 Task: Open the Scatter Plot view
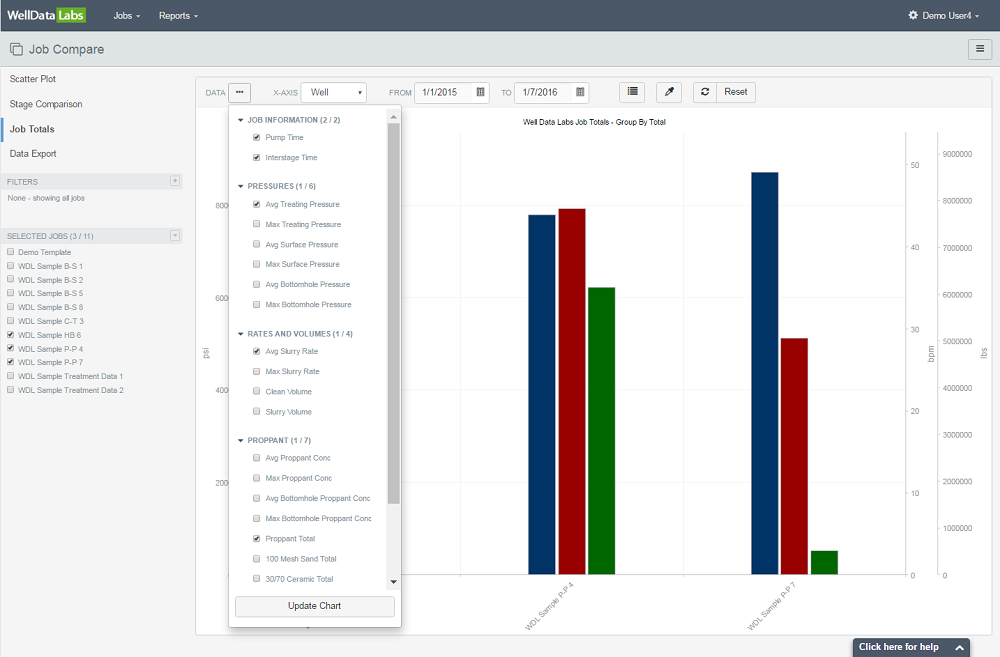33,79
